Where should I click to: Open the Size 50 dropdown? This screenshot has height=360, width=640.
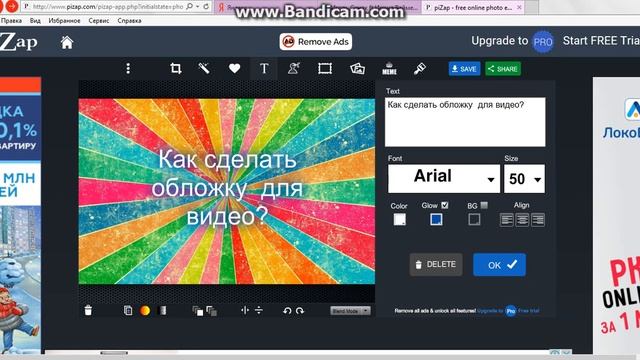524,178
